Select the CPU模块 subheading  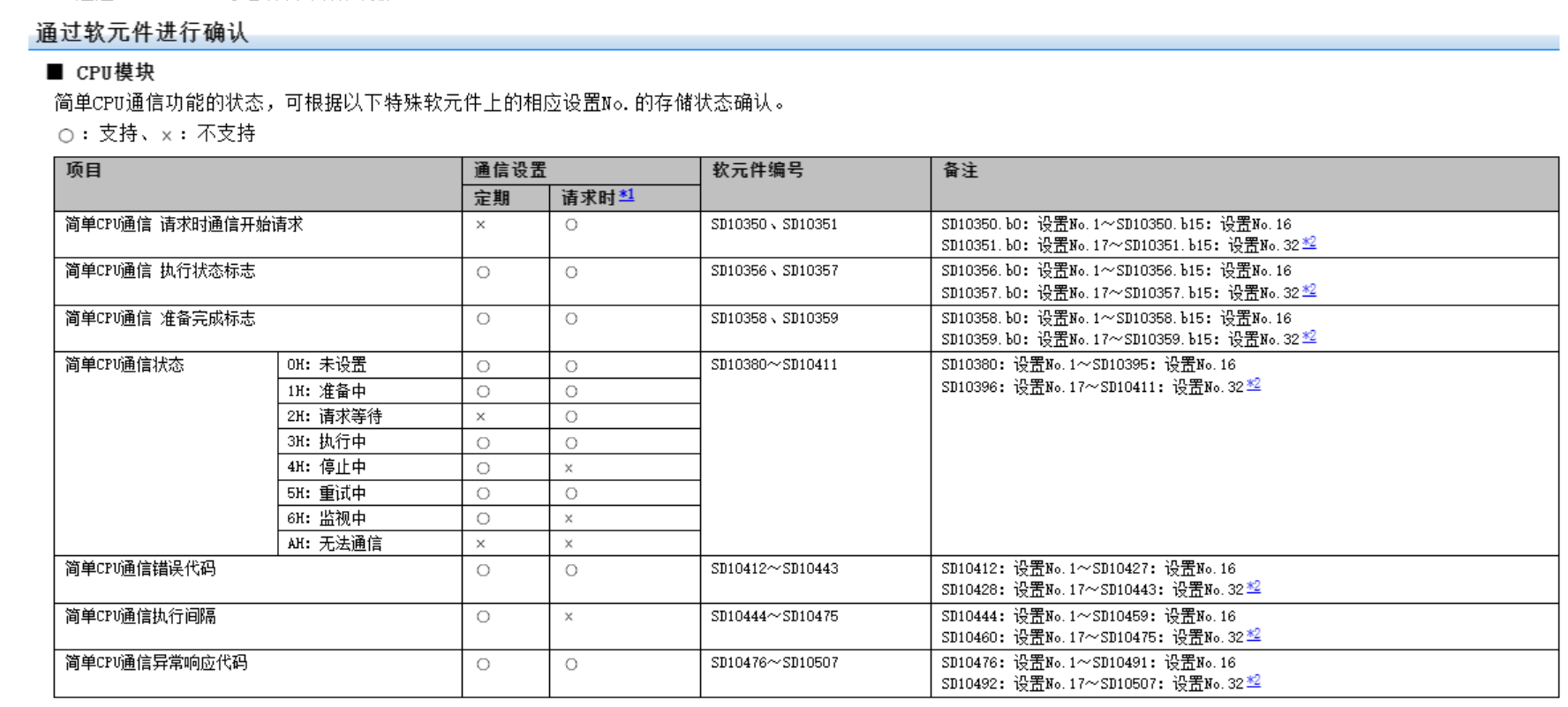coord(115,72)
